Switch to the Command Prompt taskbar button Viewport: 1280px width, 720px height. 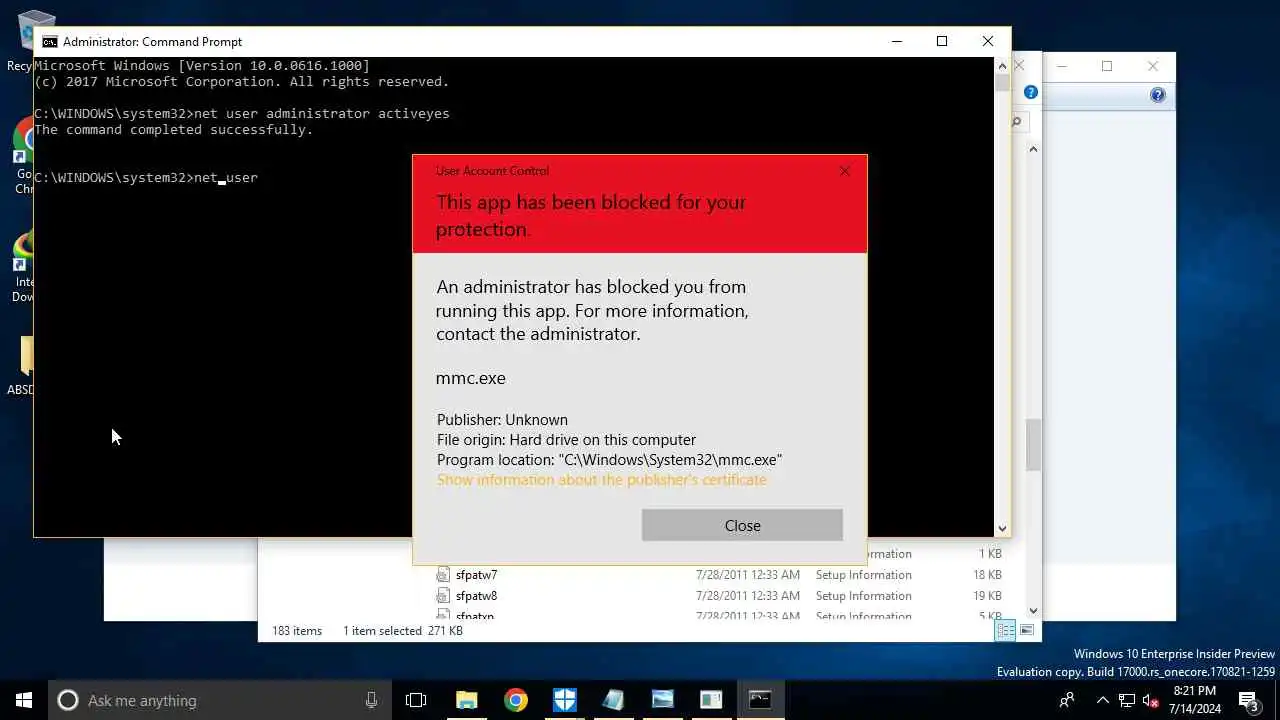click(760, 700)
